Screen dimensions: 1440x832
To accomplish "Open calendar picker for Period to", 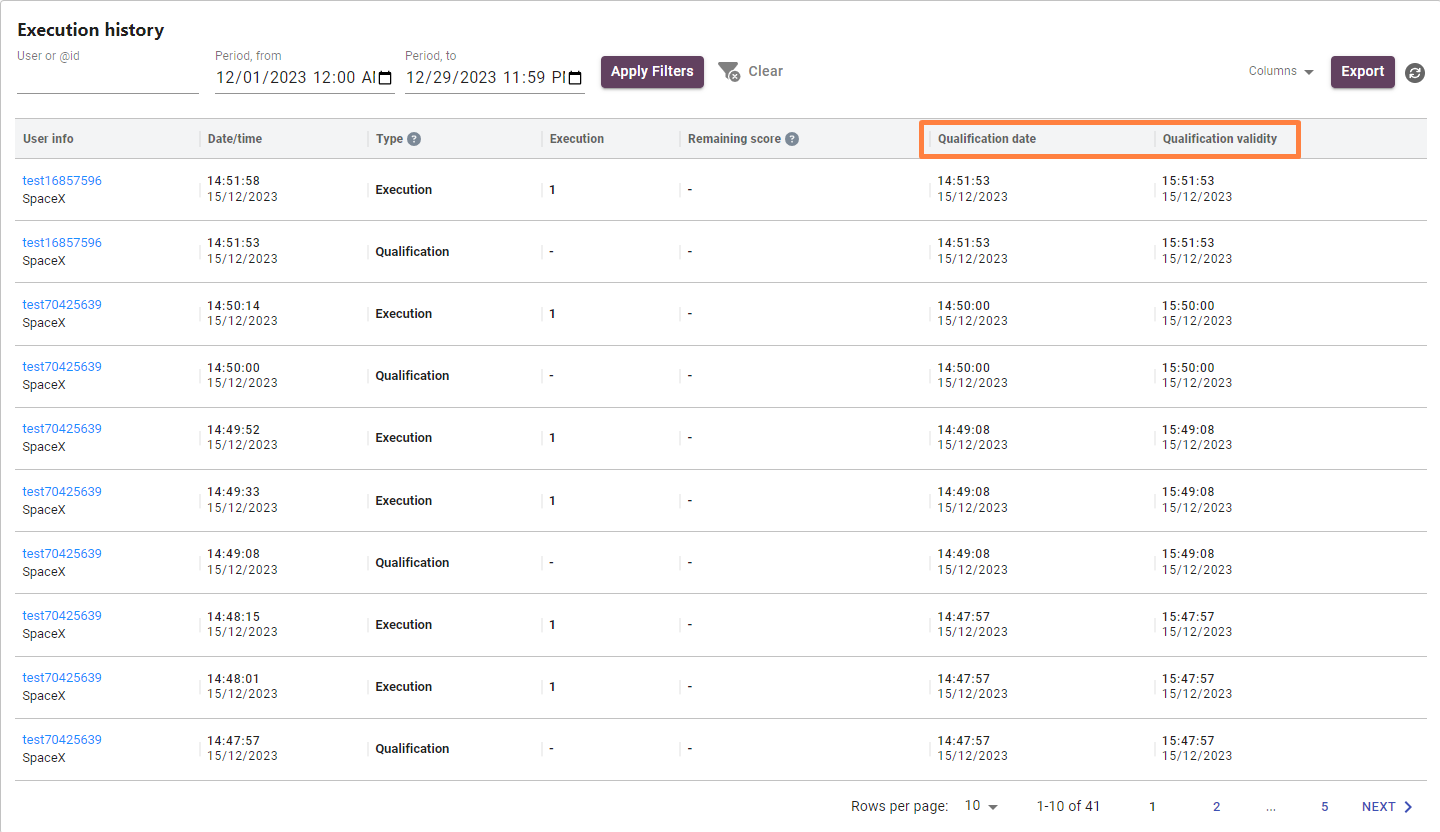I will coord(575,78).
